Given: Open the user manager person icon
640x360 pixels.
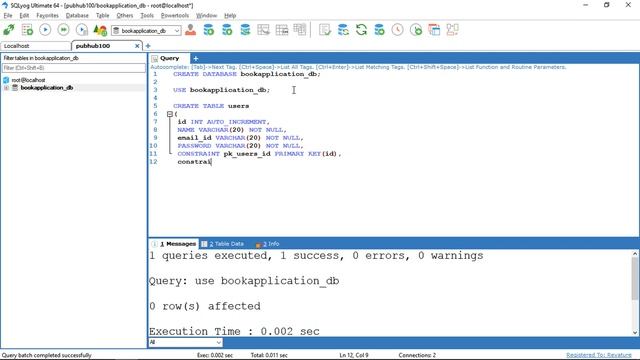Looking at the screenshot, I should [190, 30].
